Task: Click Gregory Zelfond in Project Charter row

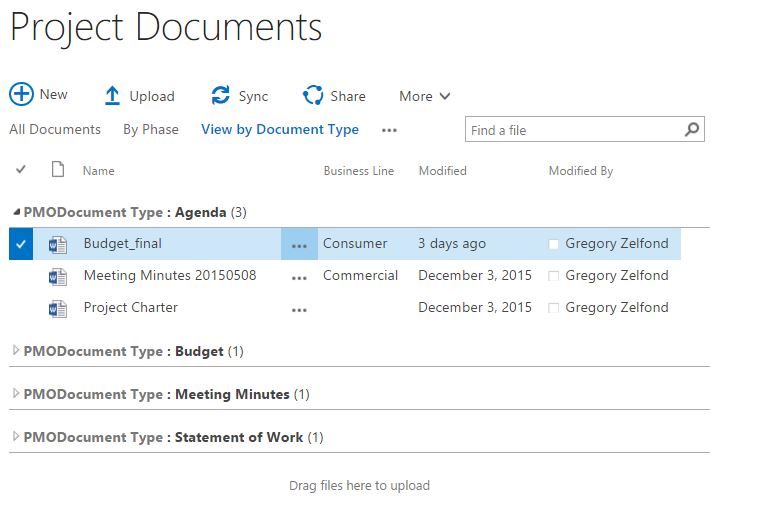Action: 617,307
